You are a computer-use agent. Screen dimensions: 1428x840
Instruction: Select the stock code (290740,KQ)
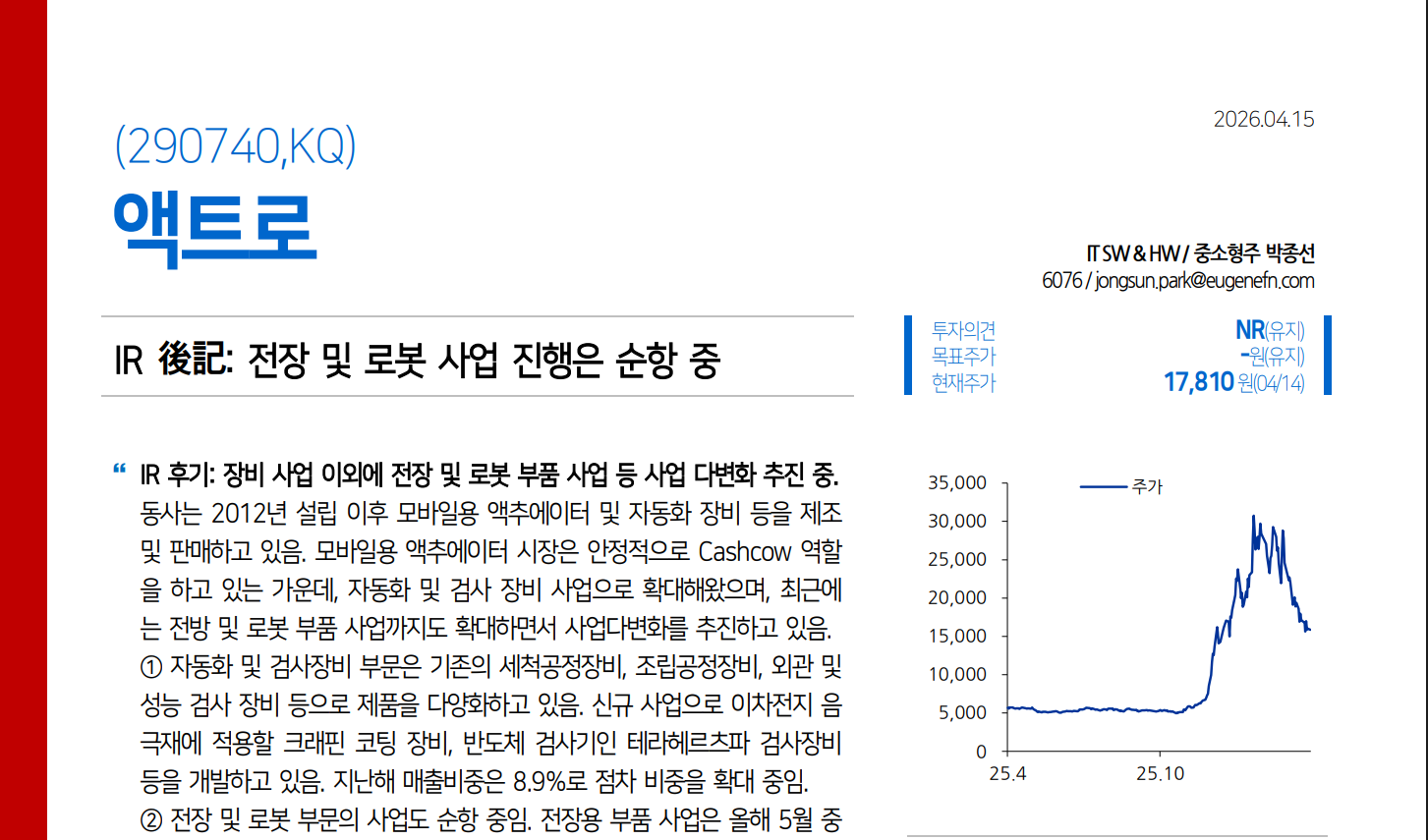click(235, 146)
